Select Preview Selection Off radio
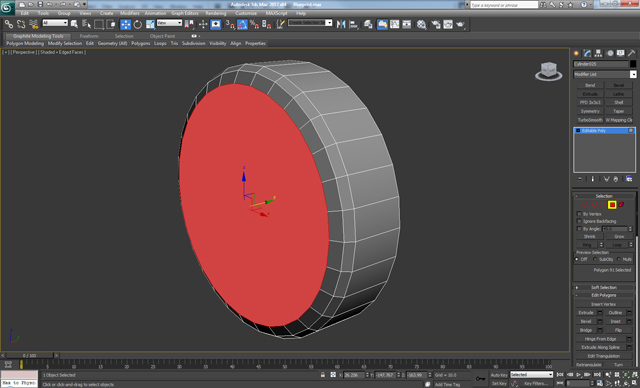 coord(577,259)
